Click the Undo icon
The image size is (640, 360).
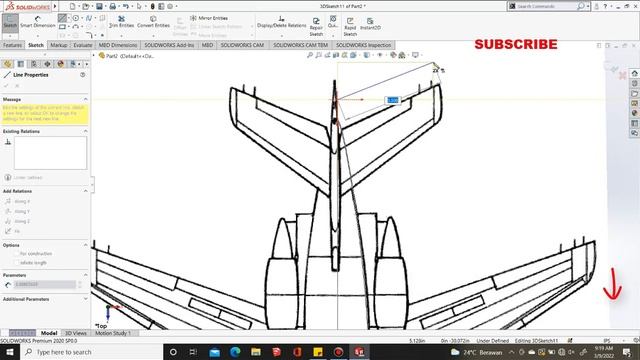[126, 6]
